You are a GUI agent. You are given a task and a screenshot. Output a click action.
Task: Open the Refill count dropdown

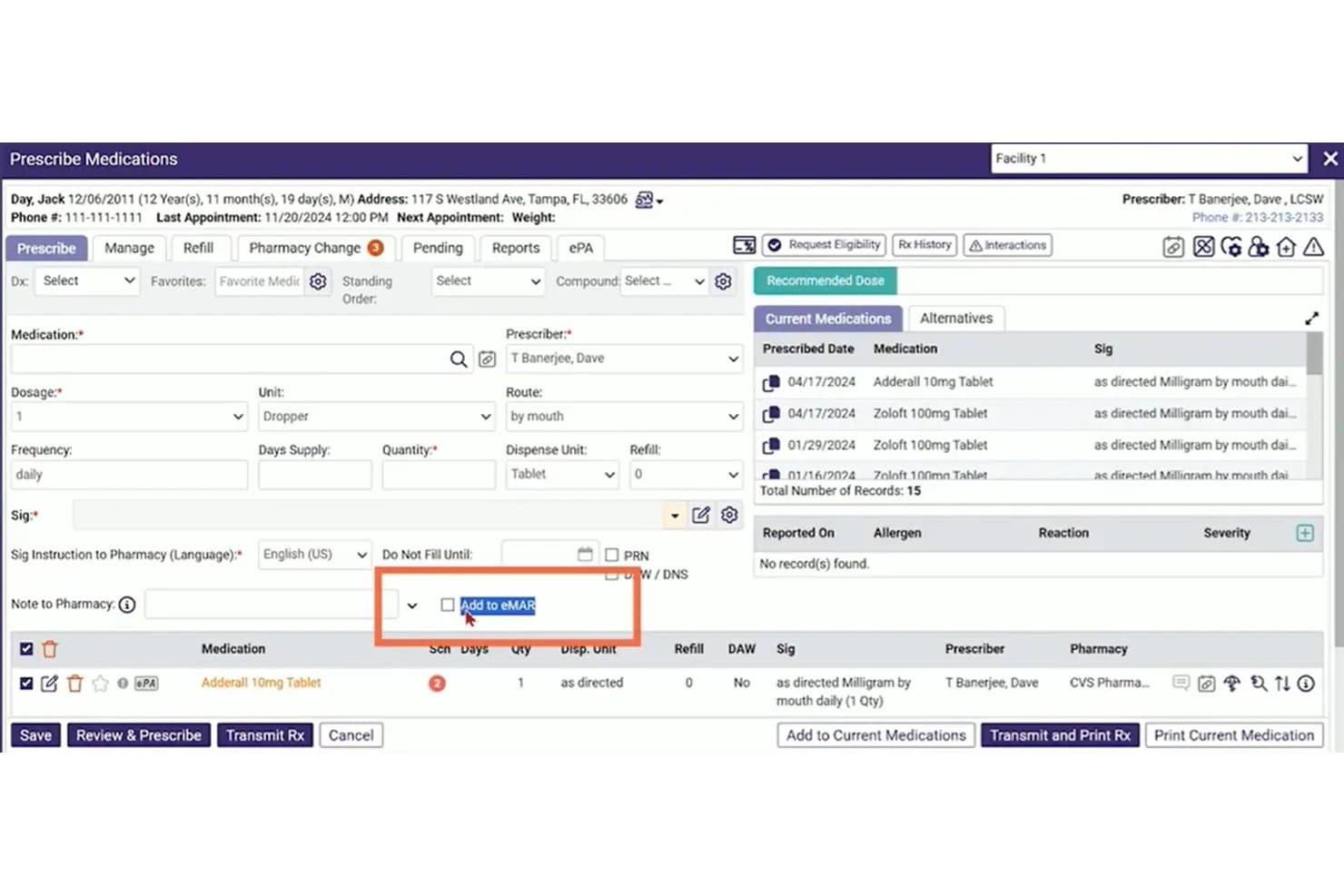[x=686, y=475]
